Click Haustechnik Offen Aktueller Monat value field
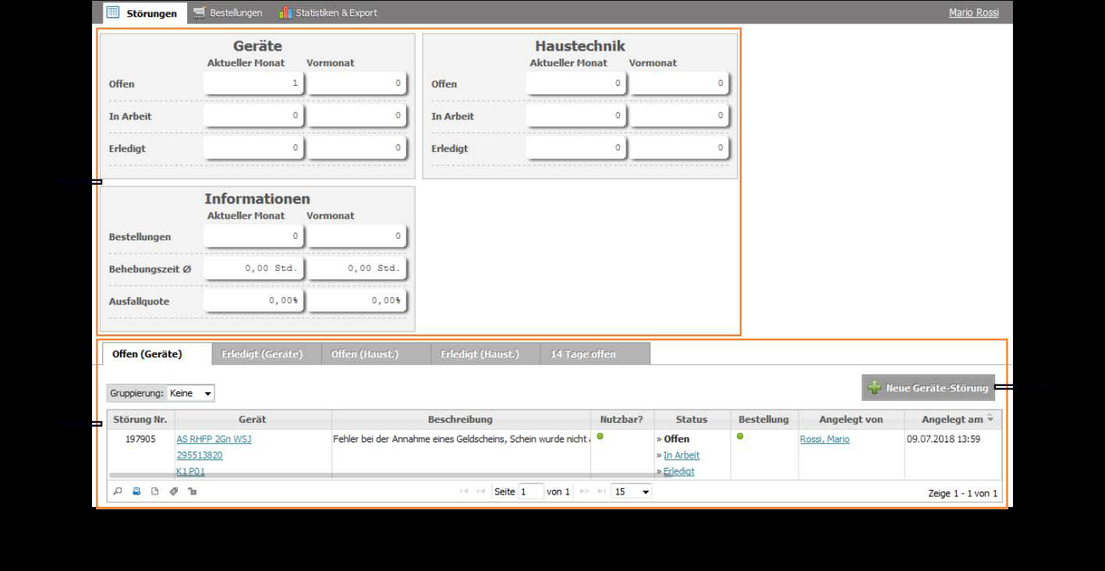The height and width of the screenshot is (571, 1105). (x=576, y=83)
